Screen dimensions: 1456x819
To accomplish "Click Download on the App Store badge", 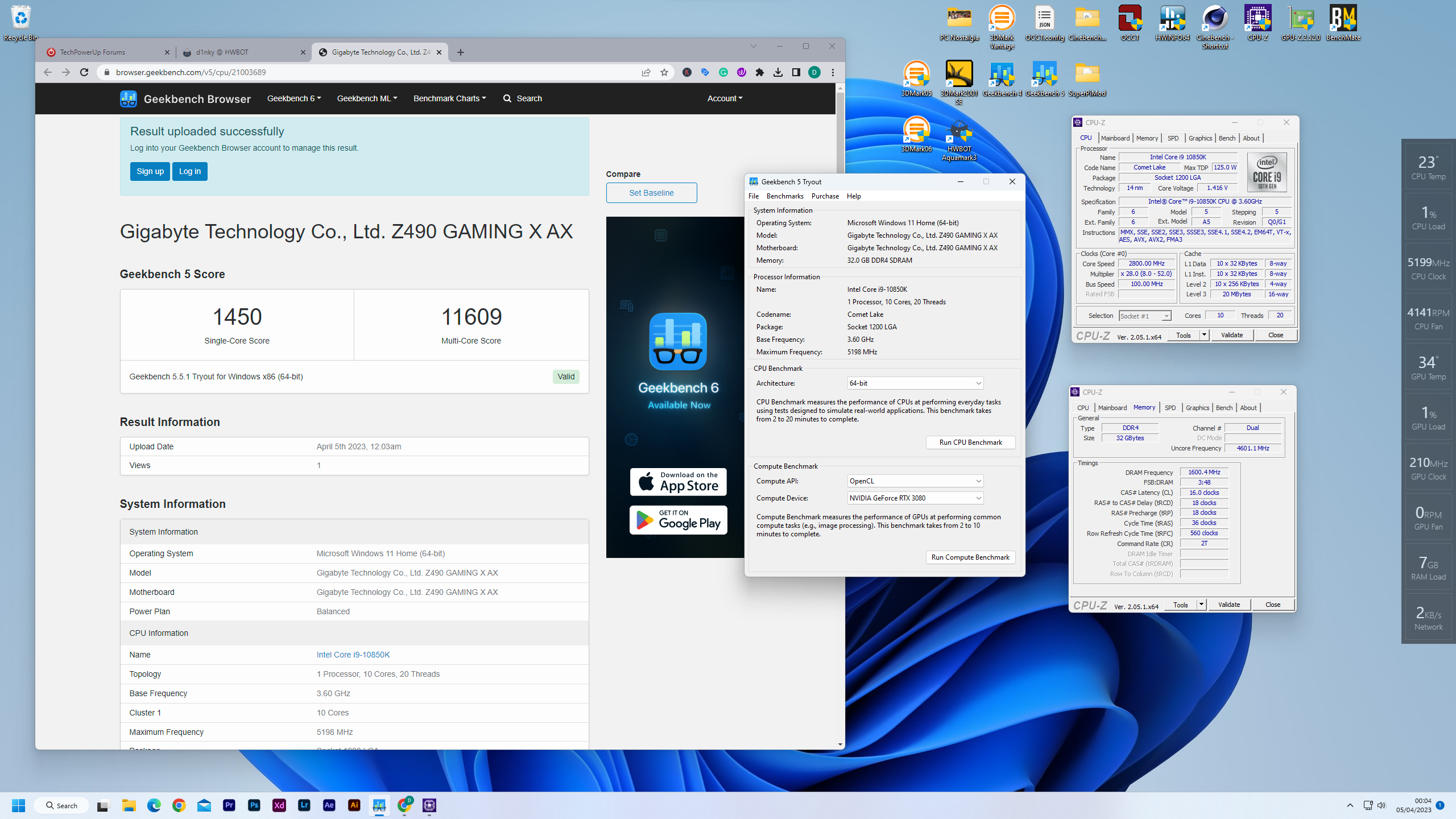I will tap(678, 482).
